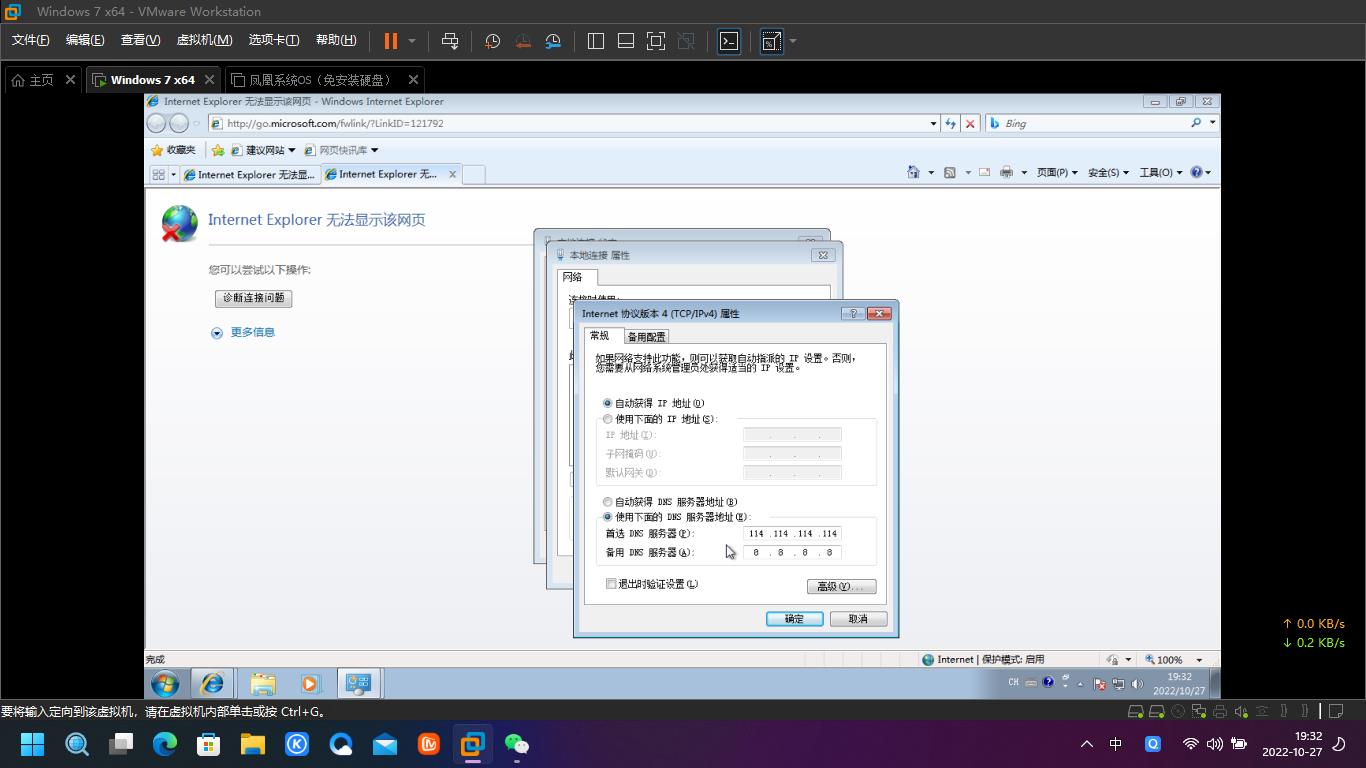
Task: Click the 备用 DNS 服务器 input field
Action: (x=792, y=552)
